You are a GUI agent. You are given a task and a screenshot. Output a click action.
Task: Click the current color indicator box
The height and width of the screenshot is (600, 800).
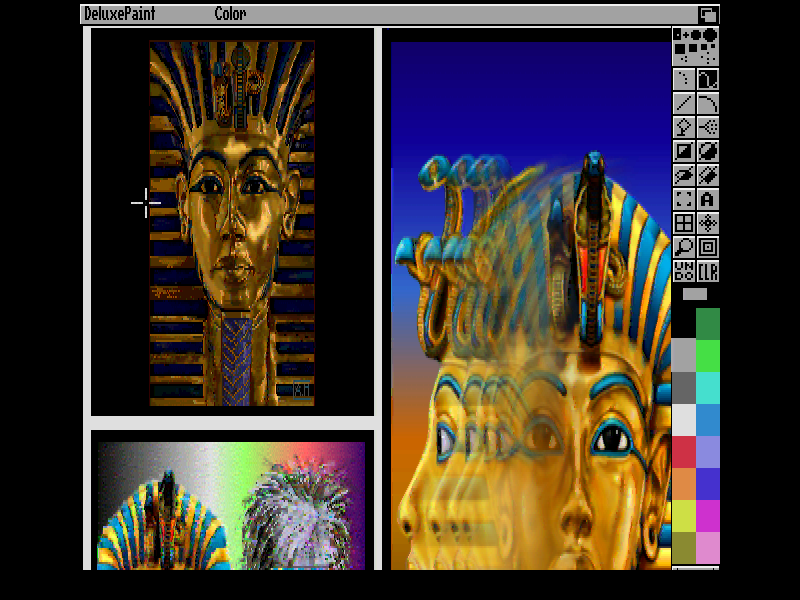695,294
